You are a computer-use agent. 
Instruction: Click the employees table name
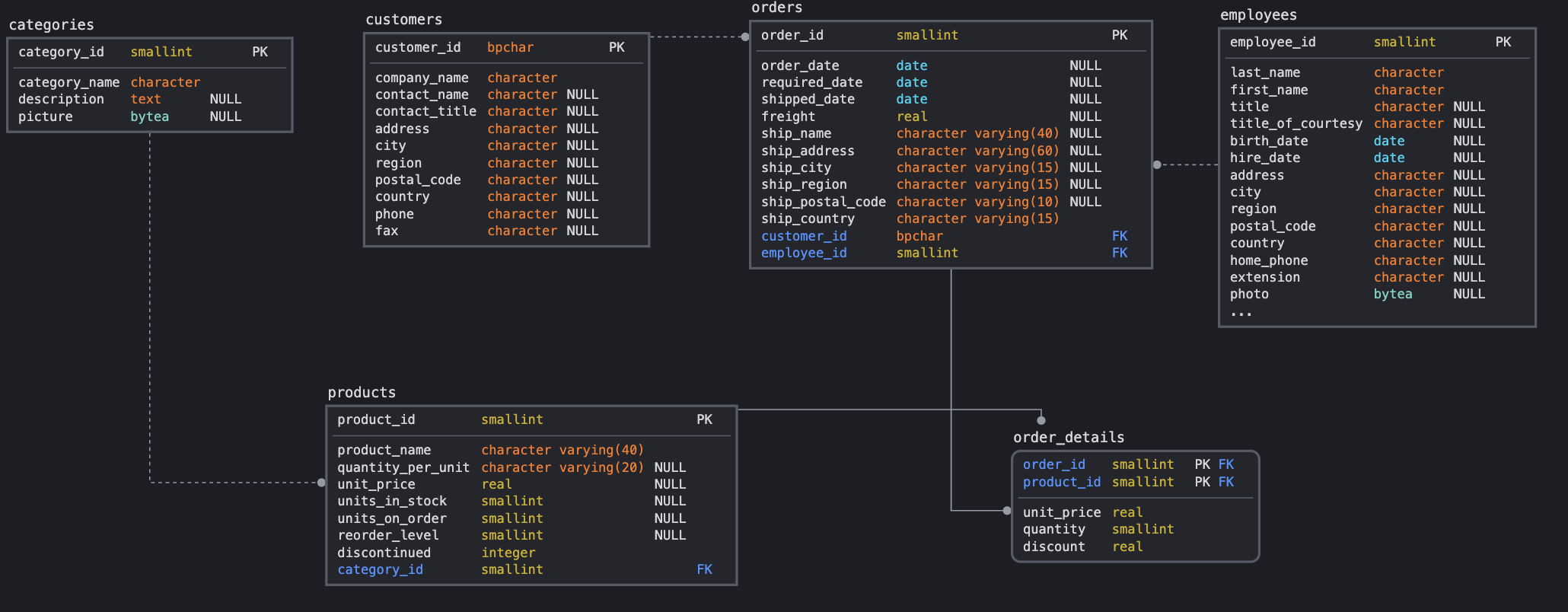[x=1258, y=15]
